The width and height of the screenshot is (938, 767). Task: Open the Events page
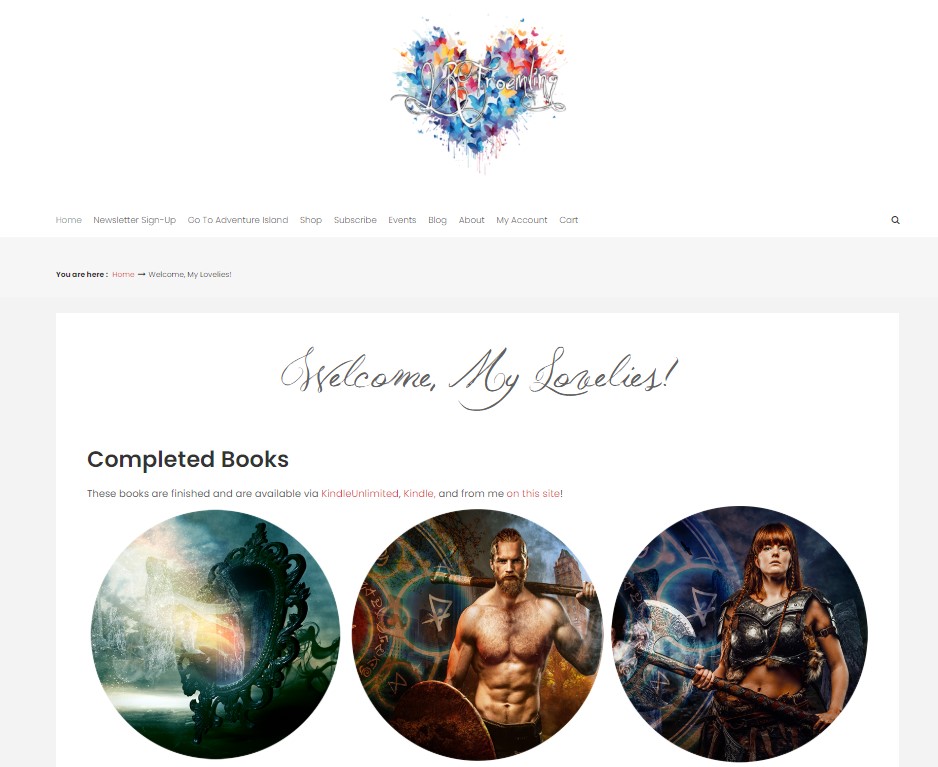402,220
